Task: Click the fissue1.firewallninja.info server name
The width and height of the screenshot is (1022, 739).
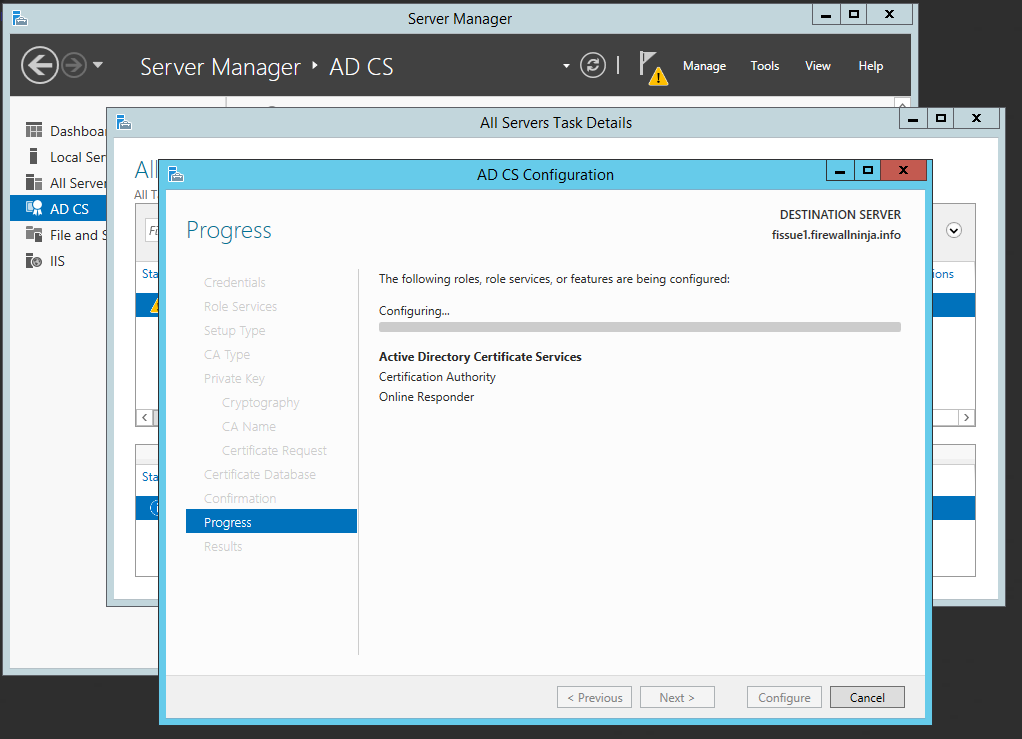Action: [836, 235]
